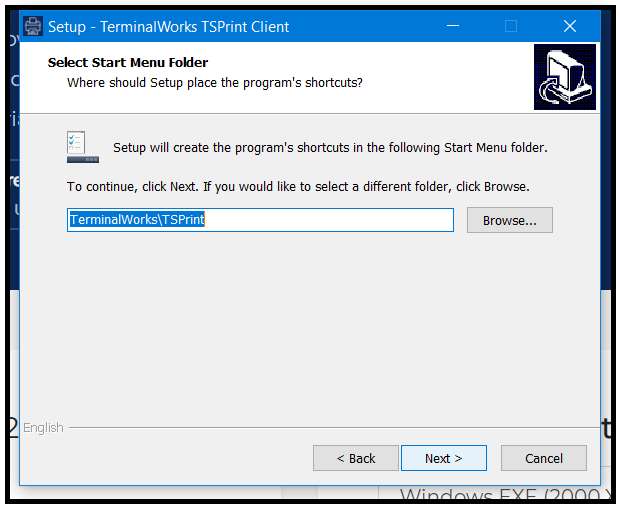The height and width of the screenshot is (509, 620).
Task: Open the Browse... folder dialog
Action: tap(510, 220)
